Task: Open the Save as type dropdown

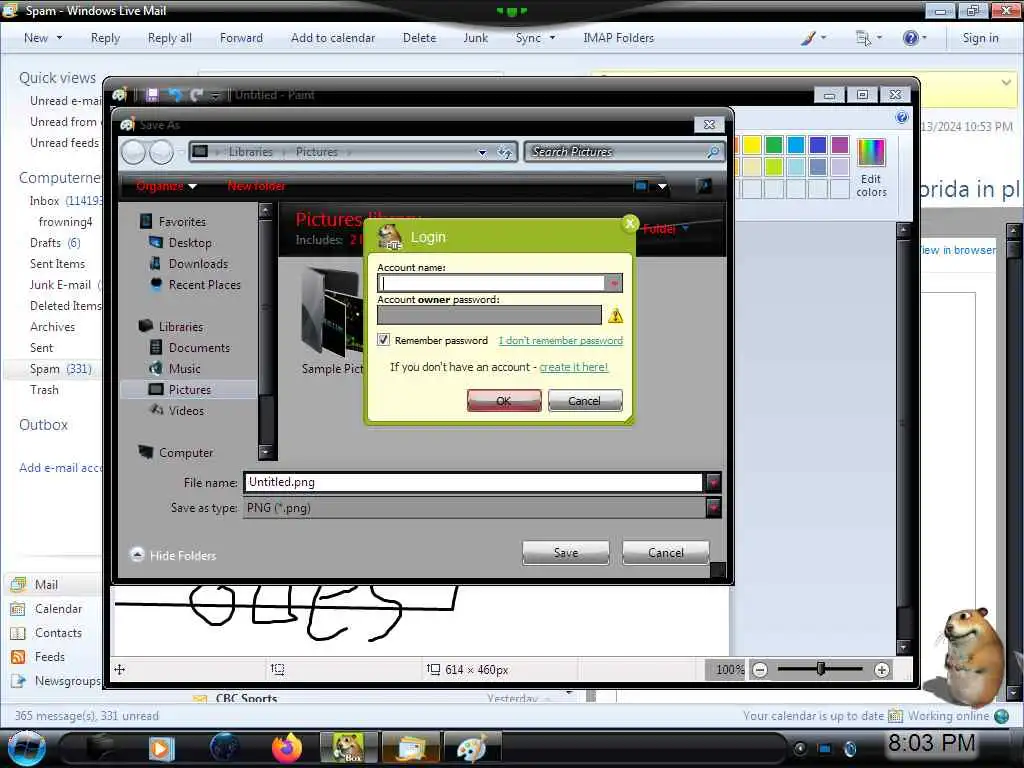Action: coord(713,507)
